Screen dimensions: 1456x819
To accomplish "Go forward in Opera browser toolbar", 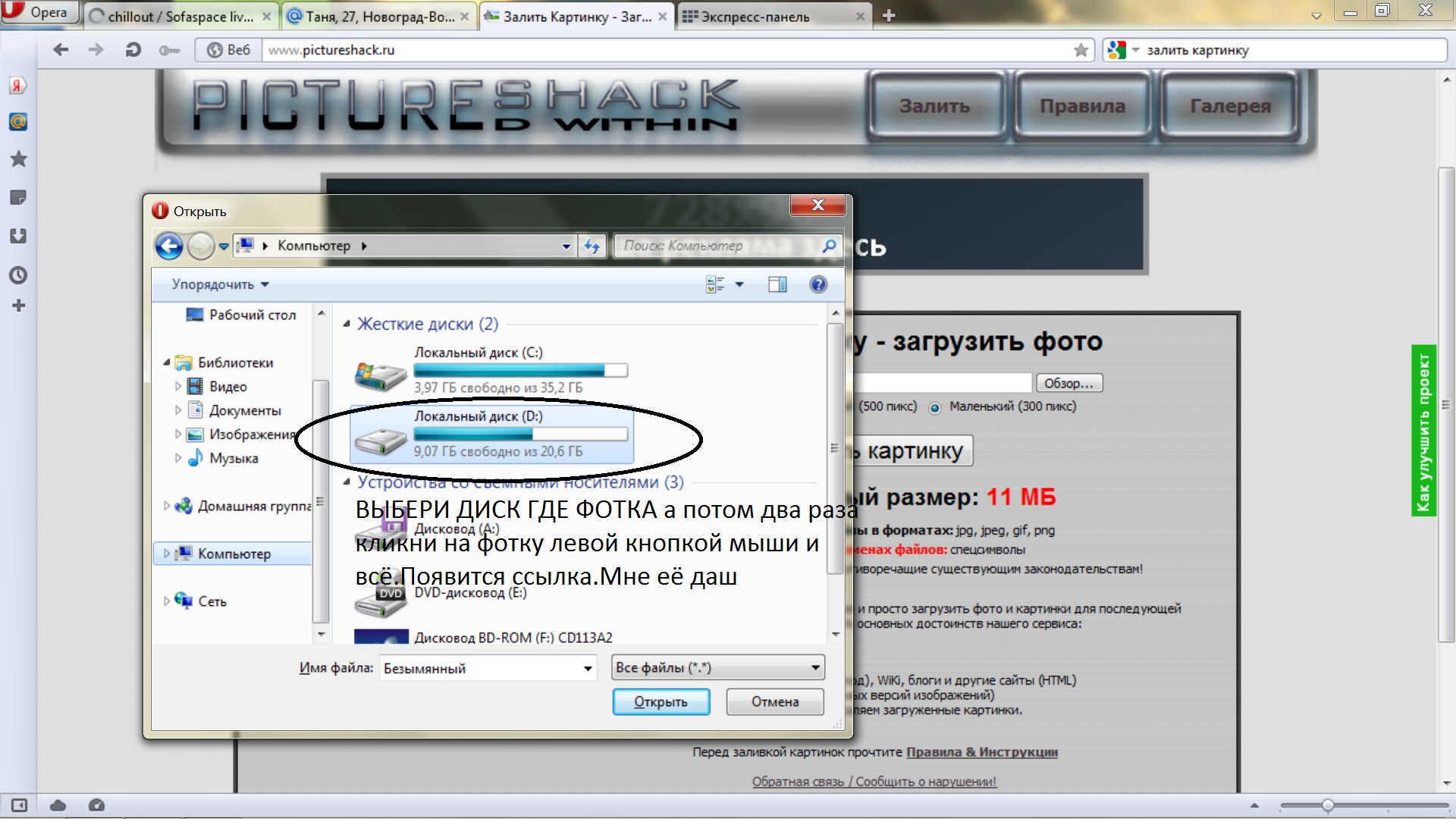I will (x=96, y=50).
